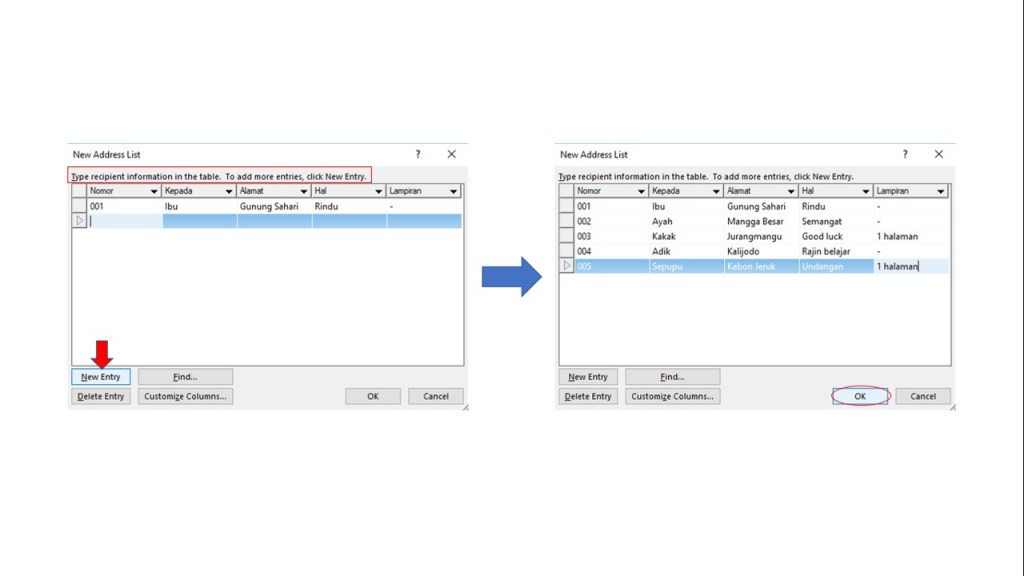
Task: Open the Lampiran column dropdown in the five-entry list
Action: tap(940, 191)
